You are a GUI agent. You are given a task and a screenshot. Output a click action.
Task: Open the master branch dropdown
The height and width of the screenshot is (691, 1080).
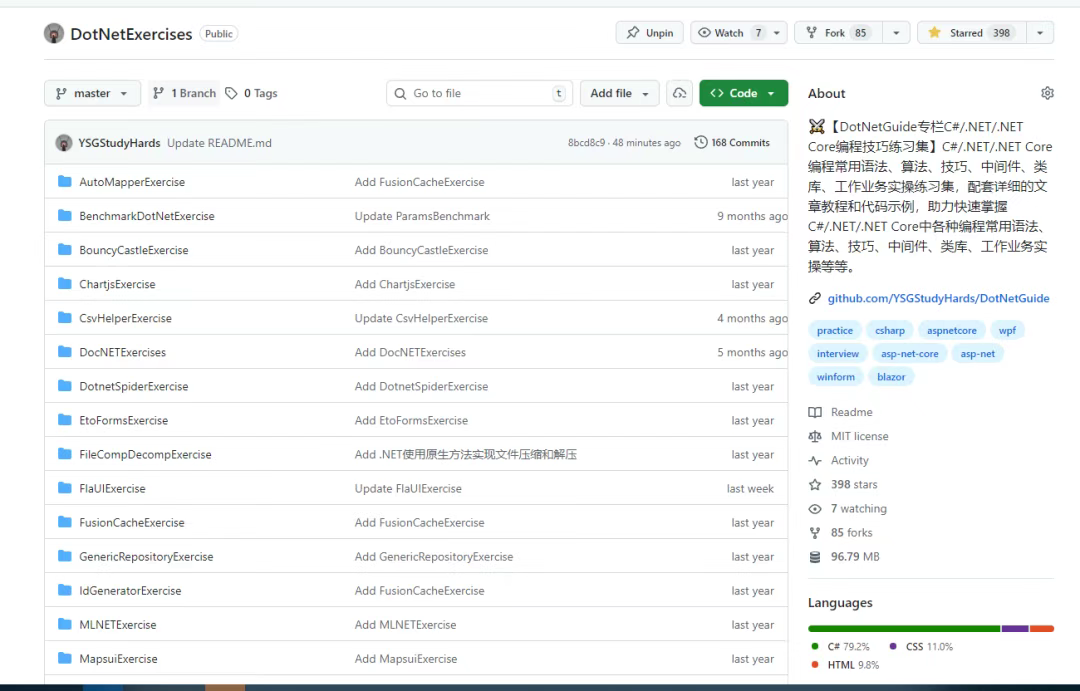[x=92, y=93]
